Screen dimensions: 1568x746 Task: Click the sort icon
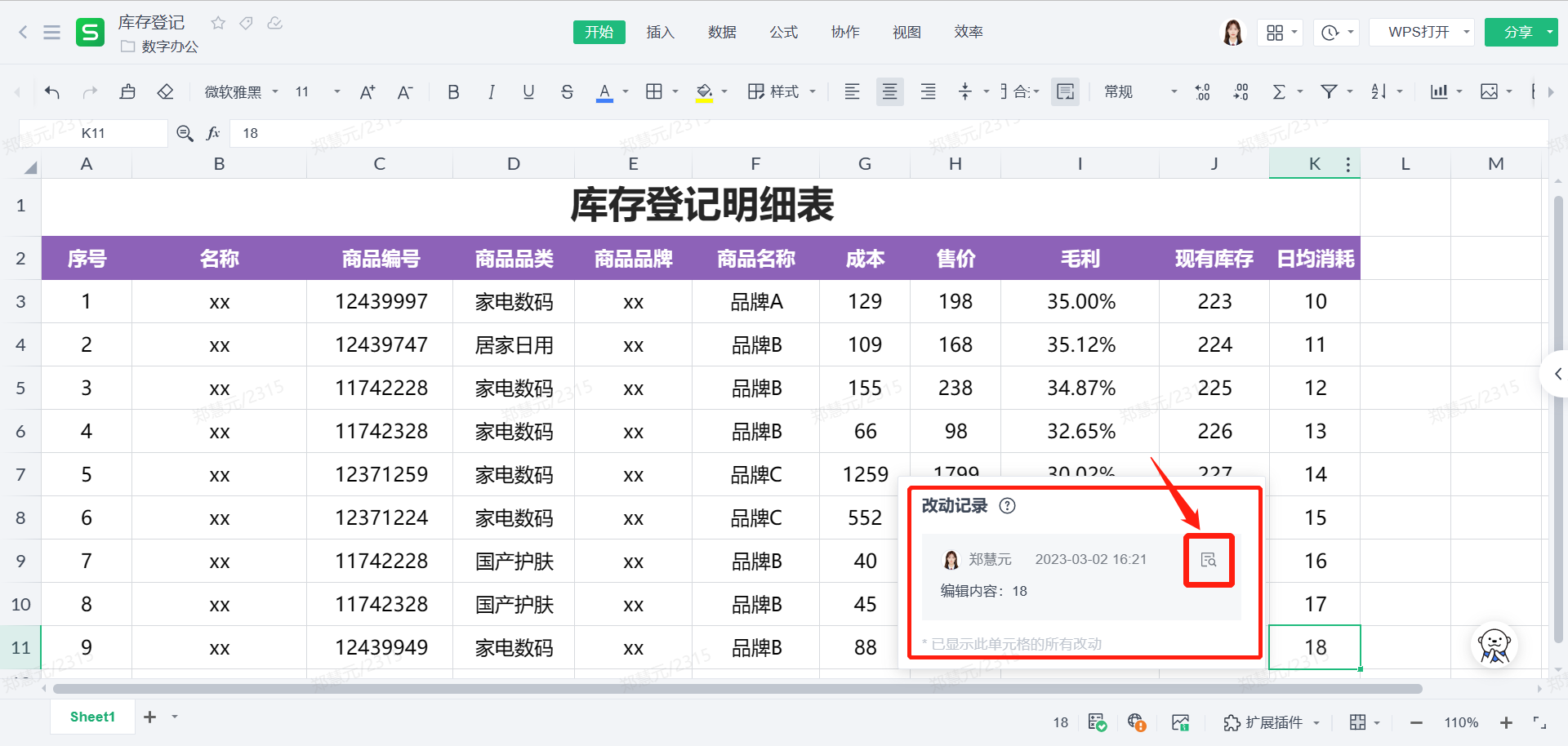1379,91
